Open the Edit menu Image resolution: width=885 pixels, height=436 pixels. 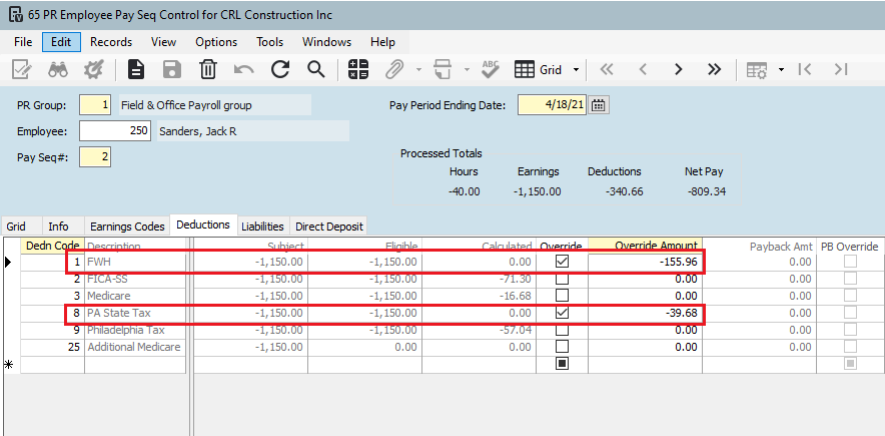(61, 42)
